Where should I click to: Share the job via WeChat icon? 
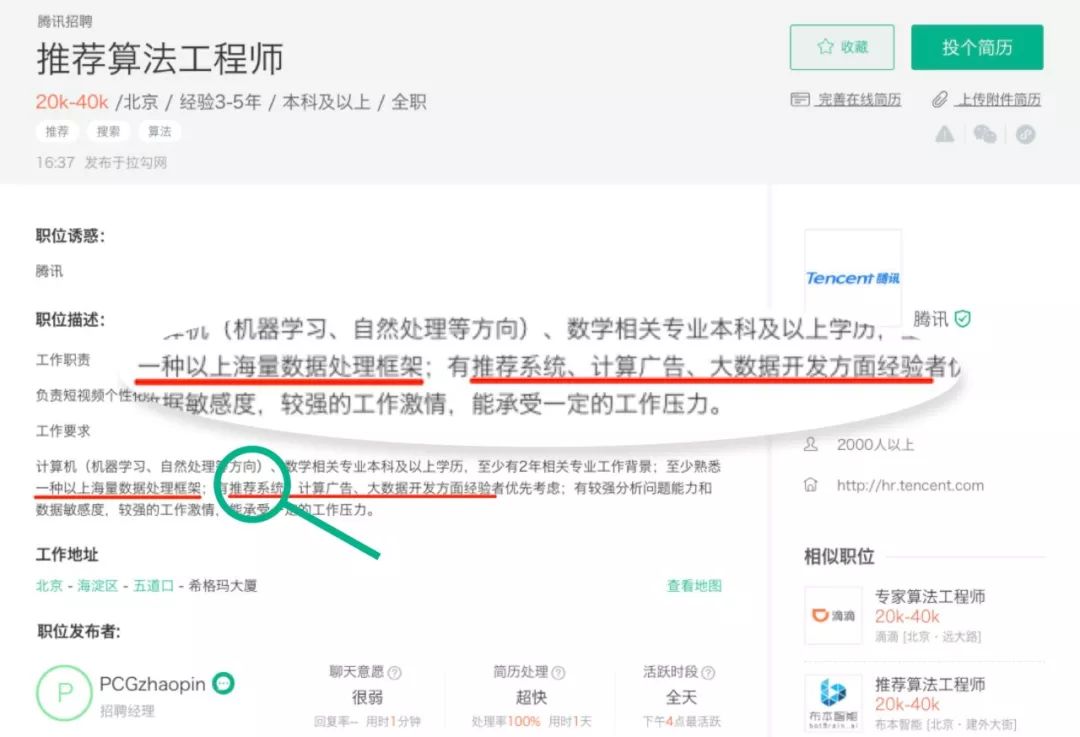(x=985, y=134)
